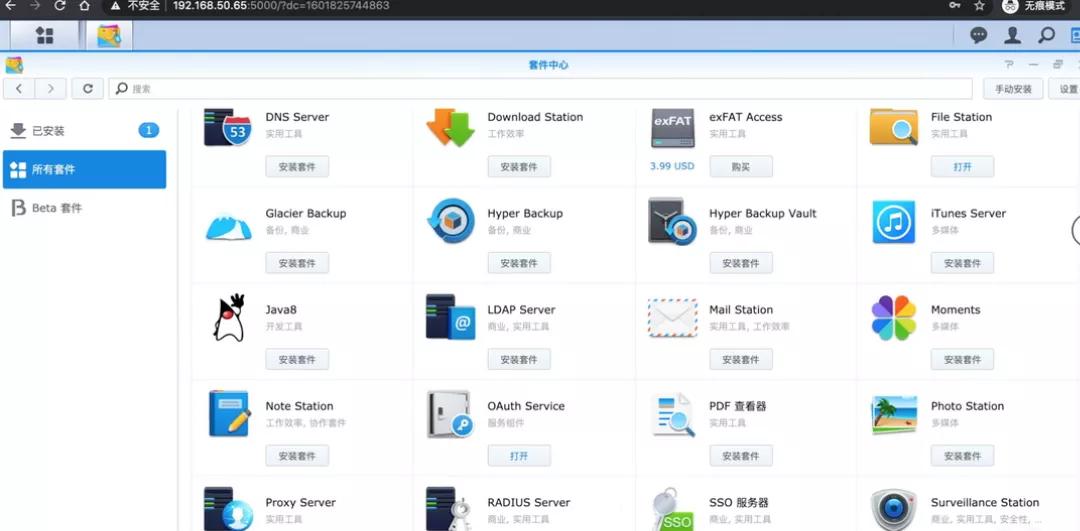The height and width of the screenshot is (531, 1080).
Task: Click the Java8 Duke mascot icon
Action: (x=229, y=317)
